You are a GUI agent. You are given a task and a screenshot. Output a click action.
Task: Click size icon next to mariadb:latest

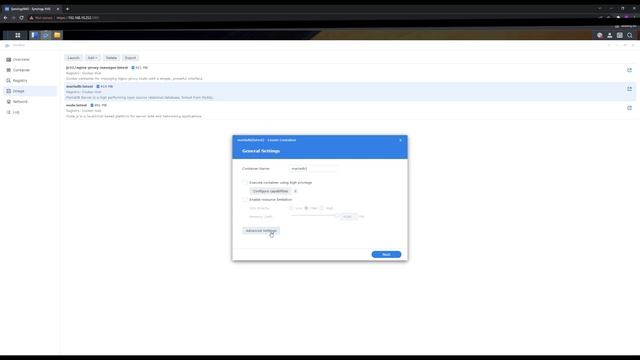[98, 87]
